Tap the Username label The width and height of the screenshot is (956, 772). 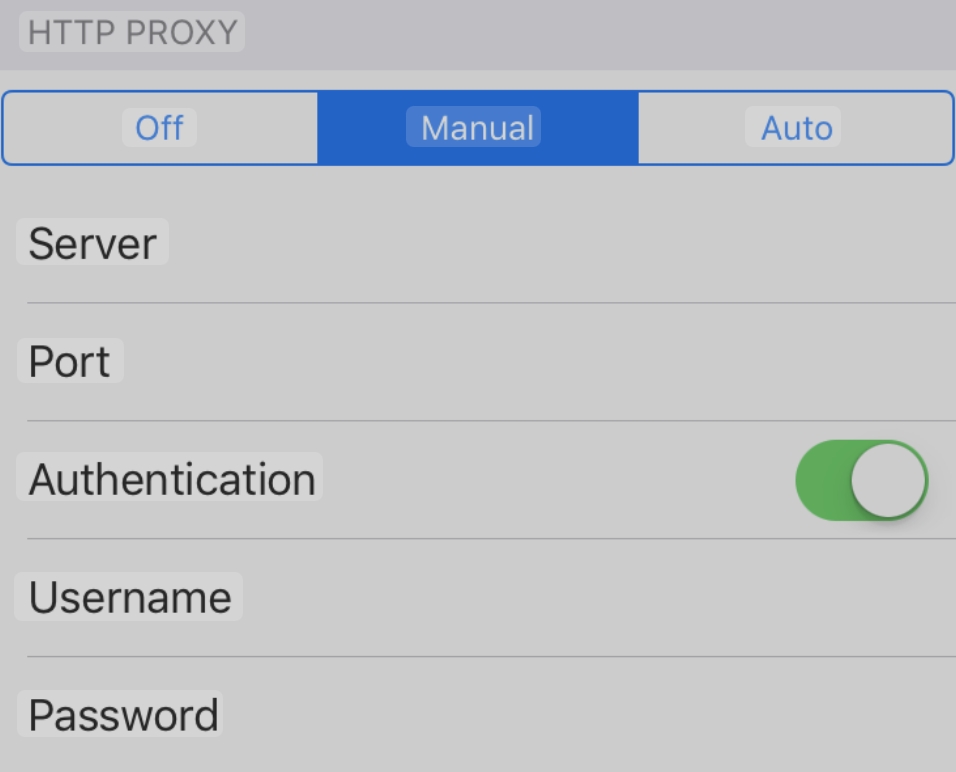(x=129, y=598)
